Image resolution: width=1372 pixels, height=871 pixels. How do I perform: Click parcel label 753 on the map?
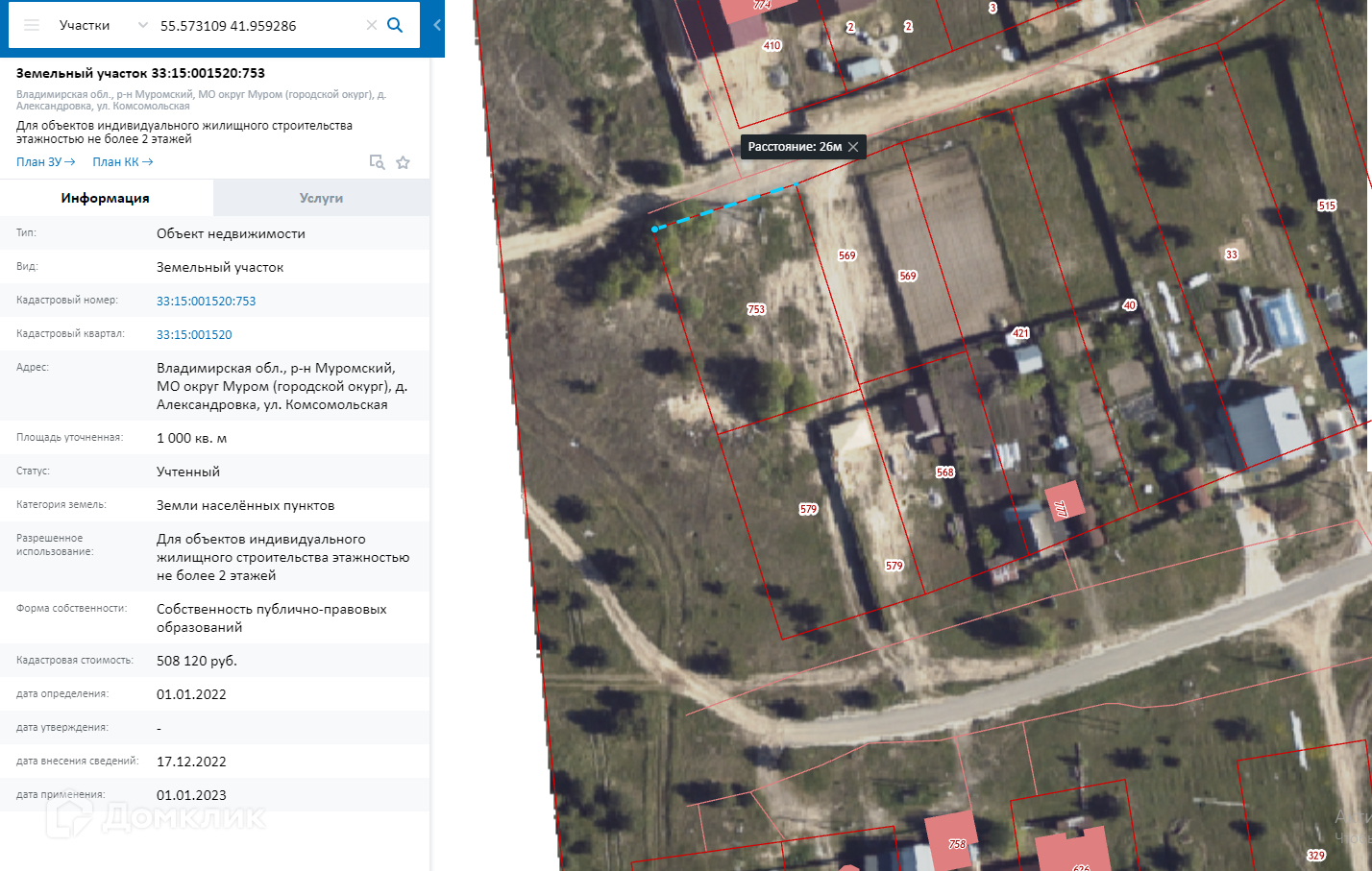point(756,309)
